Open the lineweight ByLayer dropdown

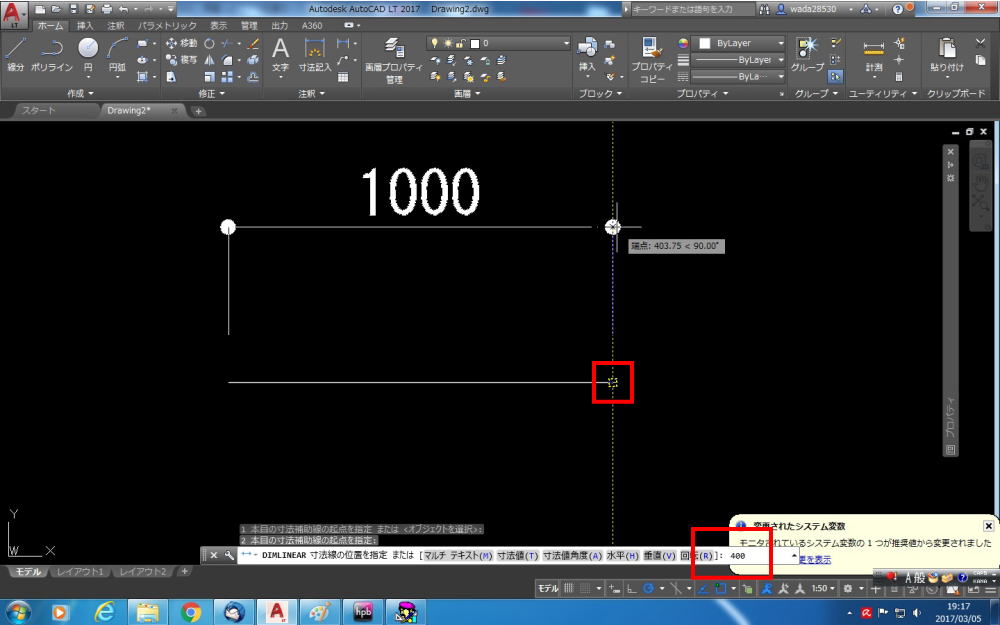(738, 60)
